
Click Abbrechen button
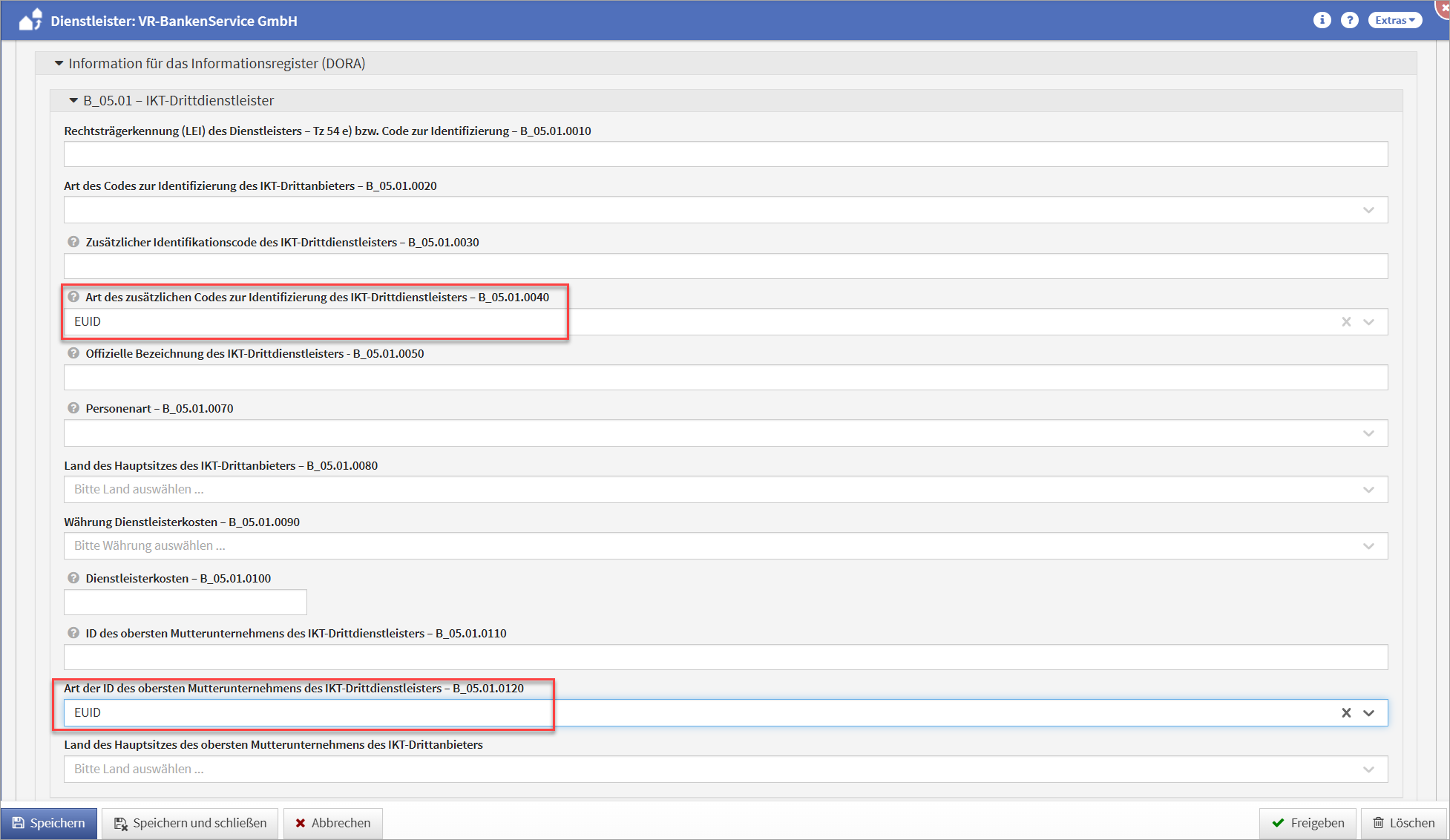click(x=333, y=823)
